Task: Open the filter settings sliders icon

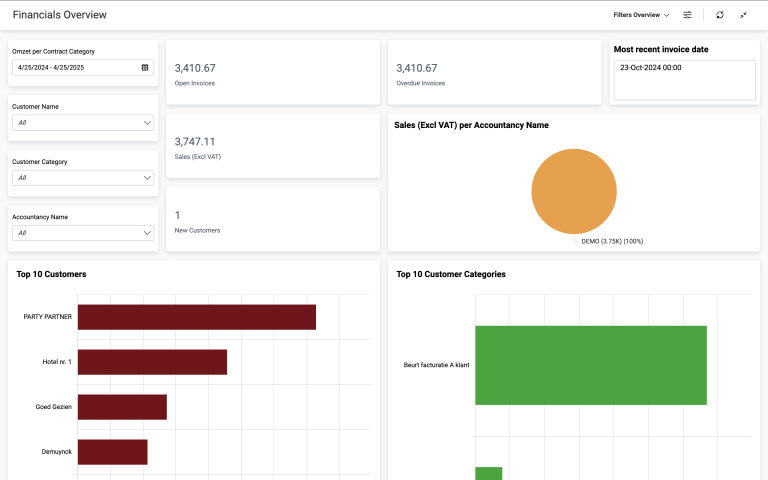Action: pyautogui.click(x=687, y=15)
